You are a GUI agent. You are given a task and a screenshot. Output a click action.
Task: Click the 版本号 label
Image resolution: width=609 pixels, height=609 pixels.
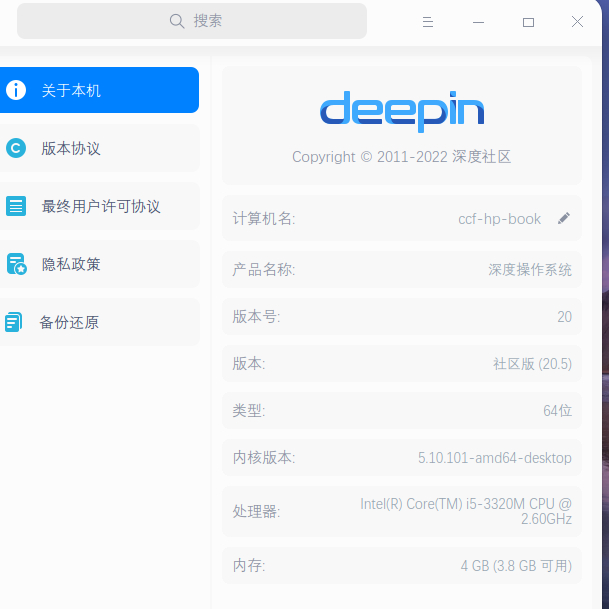[x=256, y=317]
